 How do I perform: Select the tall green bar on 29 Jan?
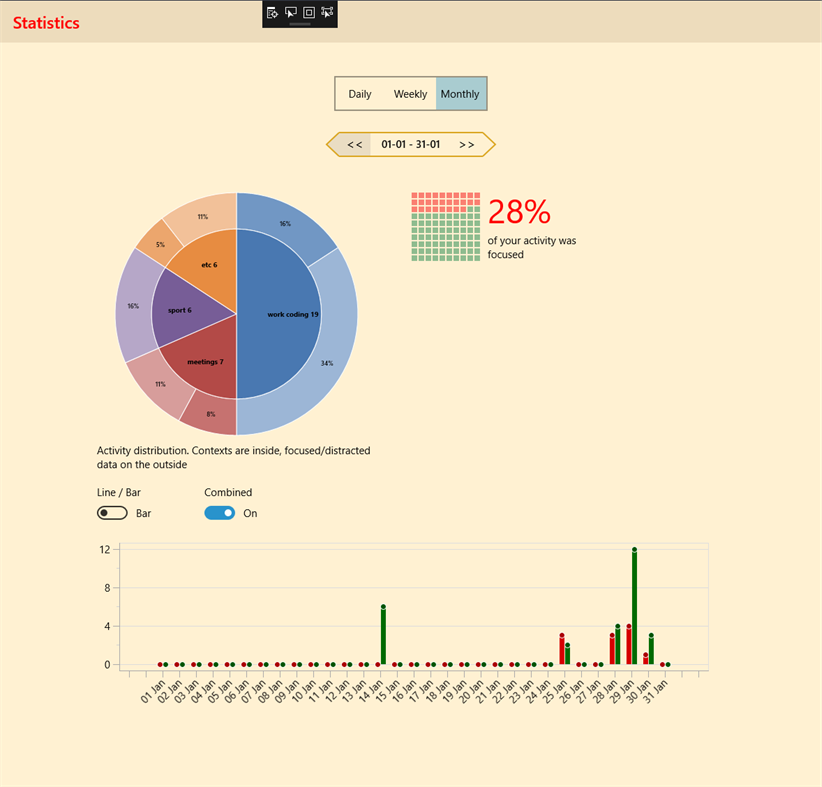[633, 600]
